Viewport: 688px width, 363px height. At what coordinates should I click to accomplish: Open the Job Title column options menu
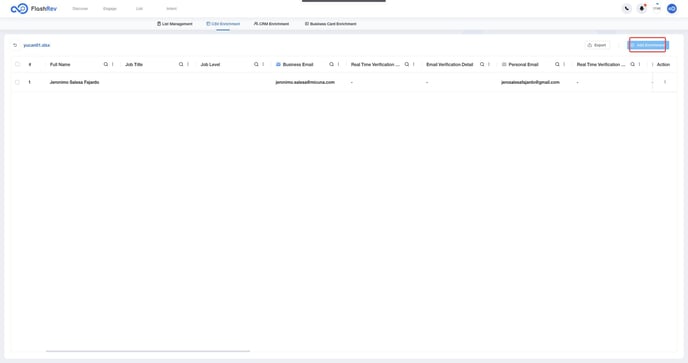click(x=188, y=65)
